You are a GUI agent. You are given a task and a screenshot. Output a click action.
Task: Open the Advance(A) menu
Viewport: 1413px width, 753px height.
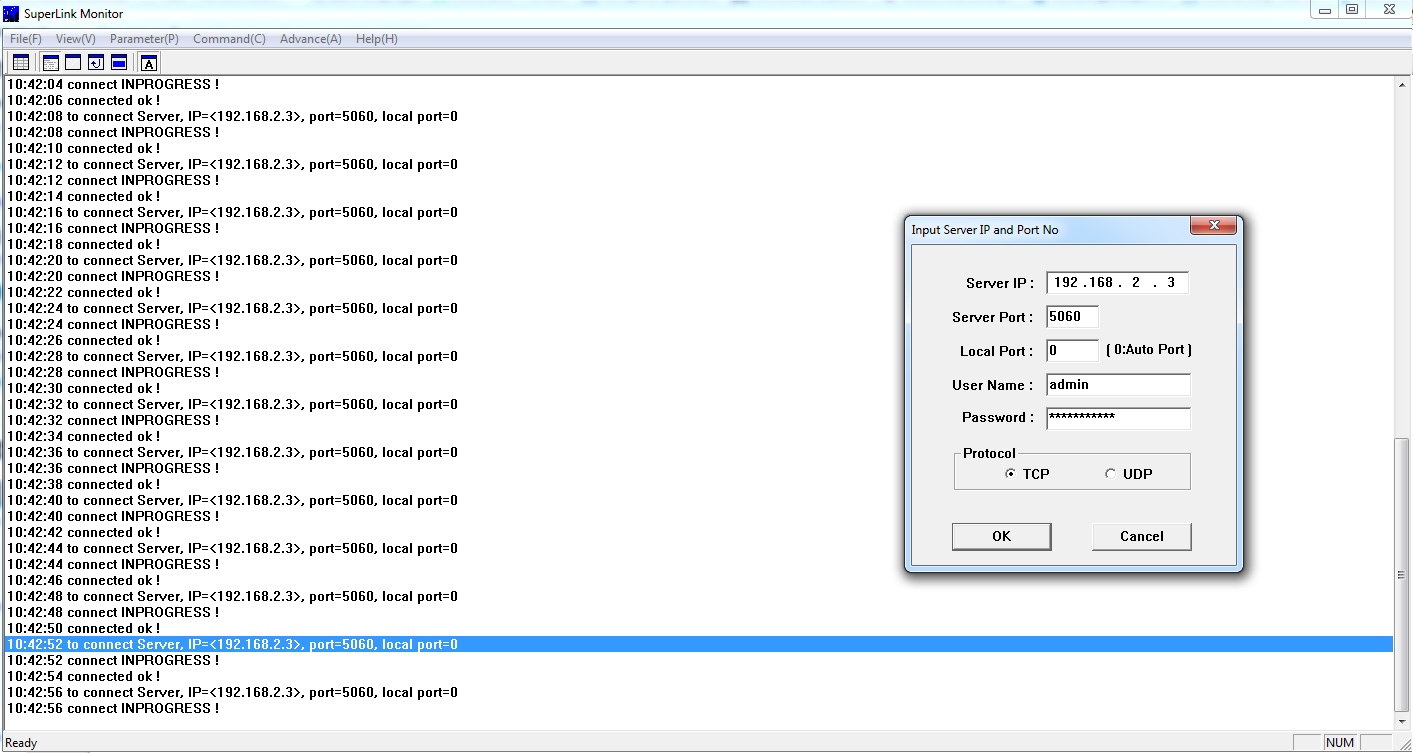[311, 39]
